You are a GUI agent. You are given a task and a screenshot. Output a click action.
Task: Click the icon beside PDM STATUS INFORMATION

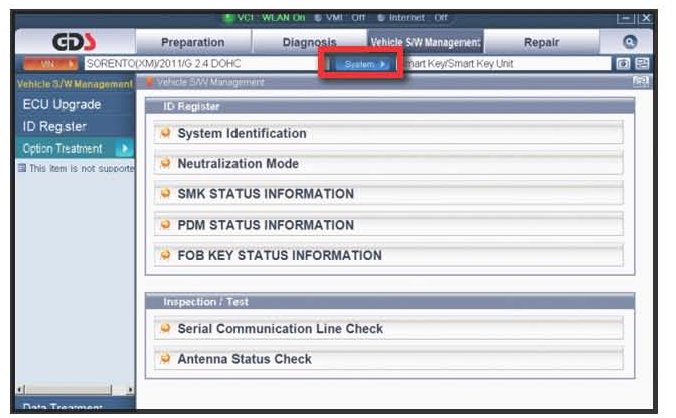point(166,225)
